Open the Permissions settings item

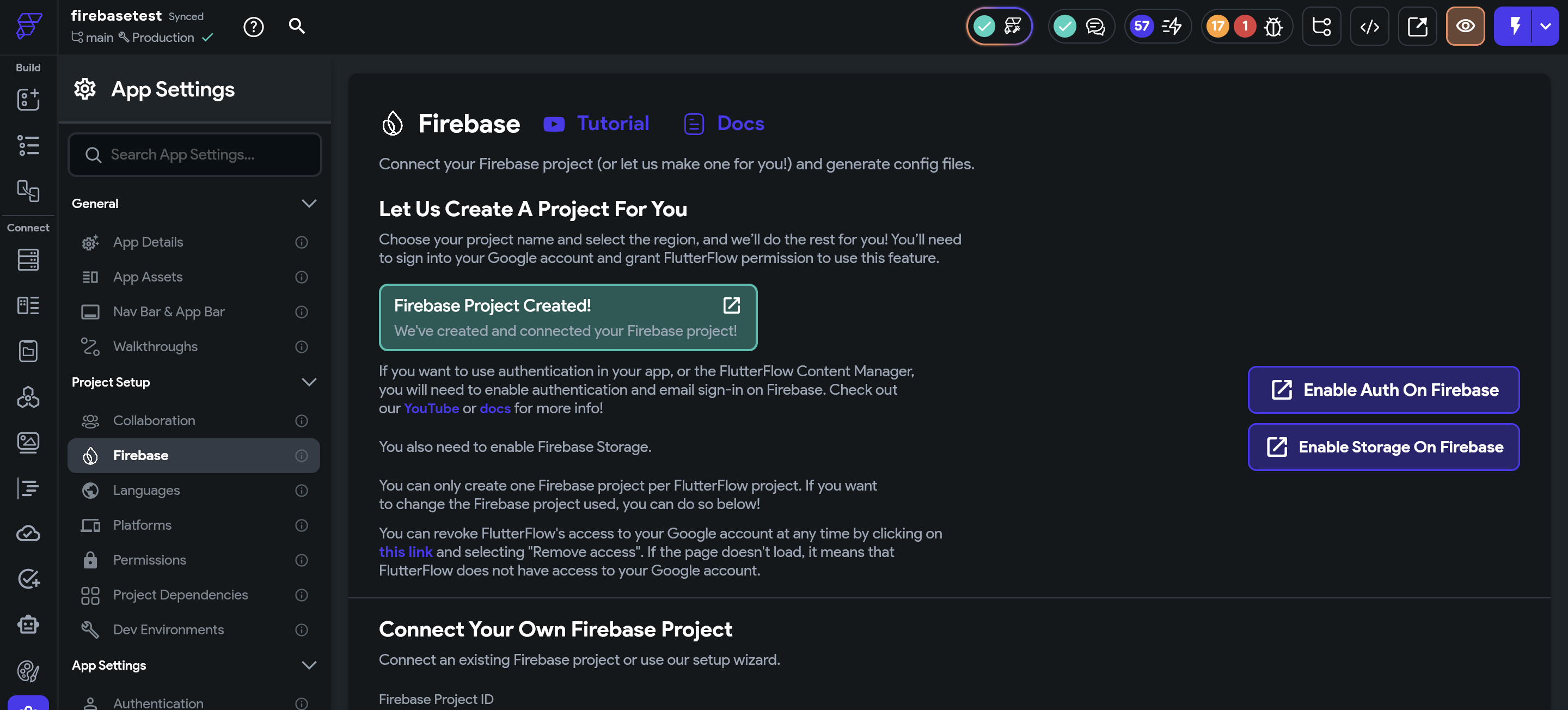coord(149,560)
